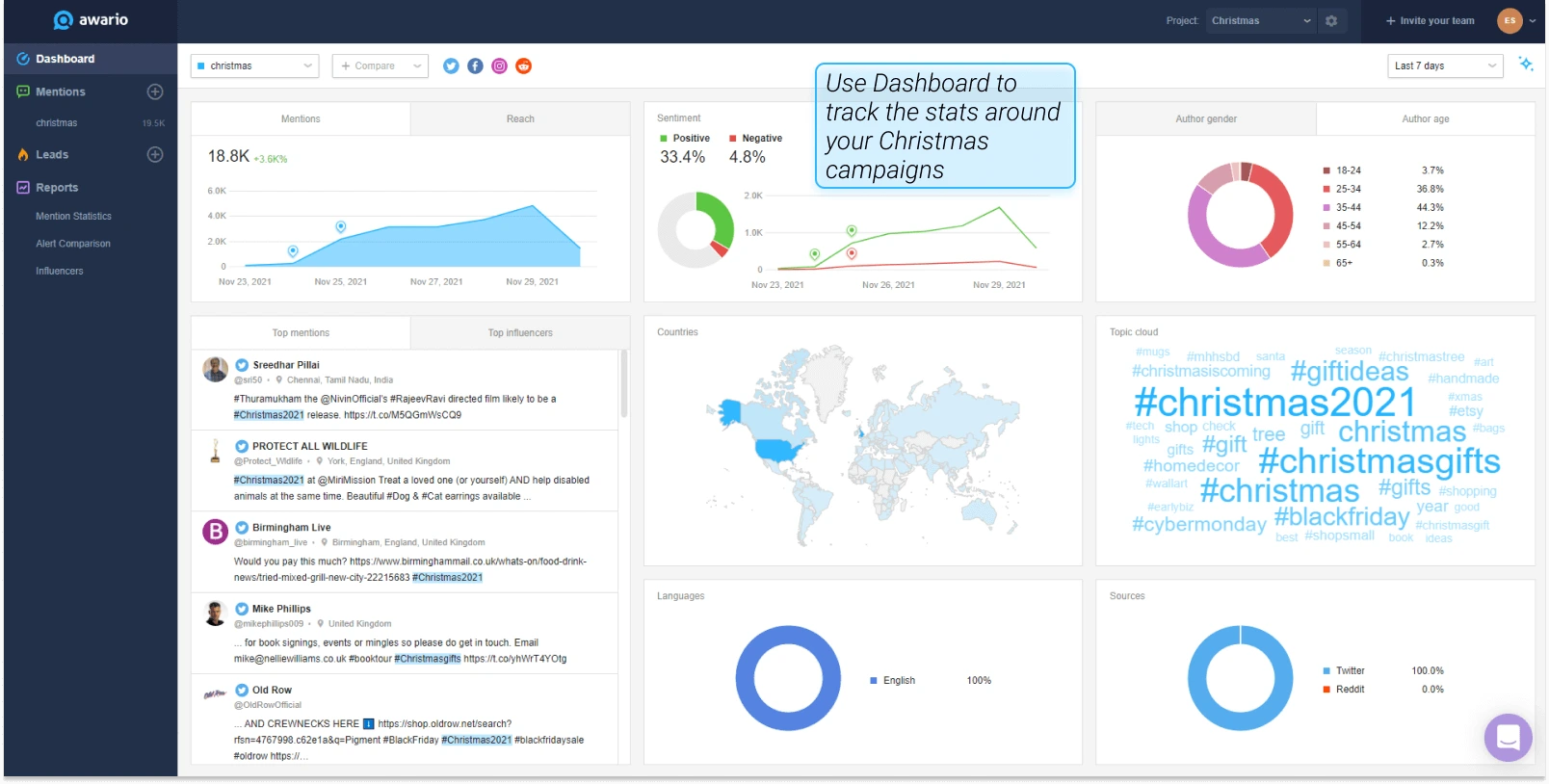Select United States on countries map
Screen dimensions: 1549x784
(778, 450)
